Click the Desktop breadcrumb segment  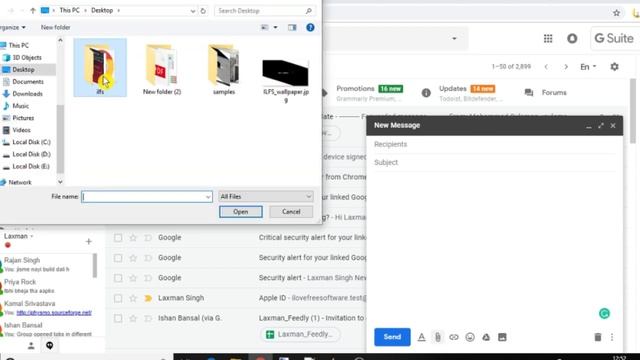[x=102, y=10]
